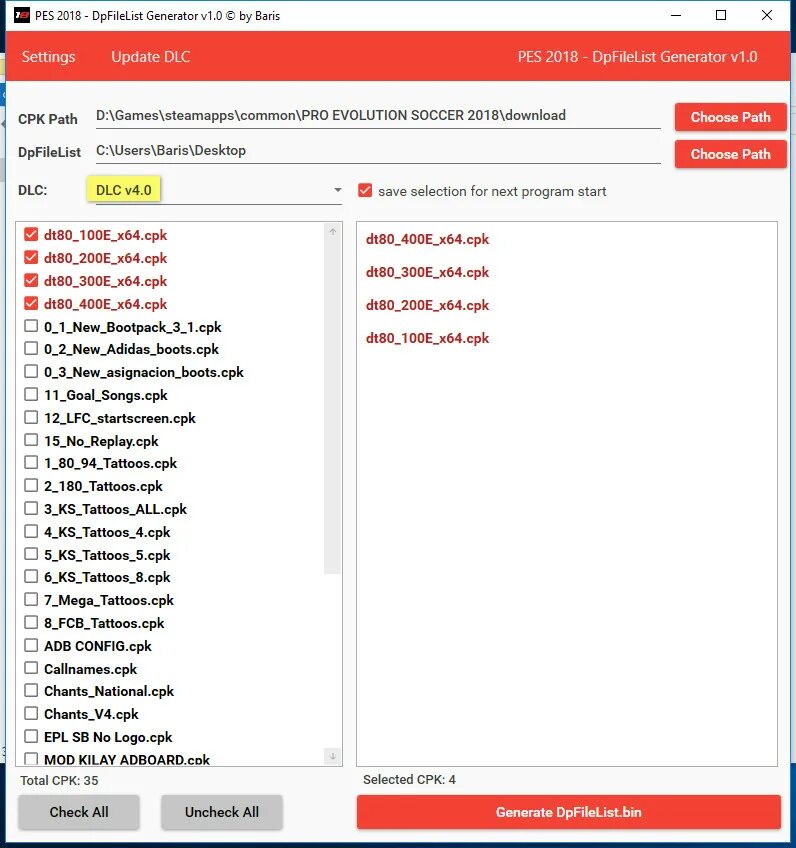Click the app icon in title bar
This screenshot has width=796, height=848.
[22, 15]
